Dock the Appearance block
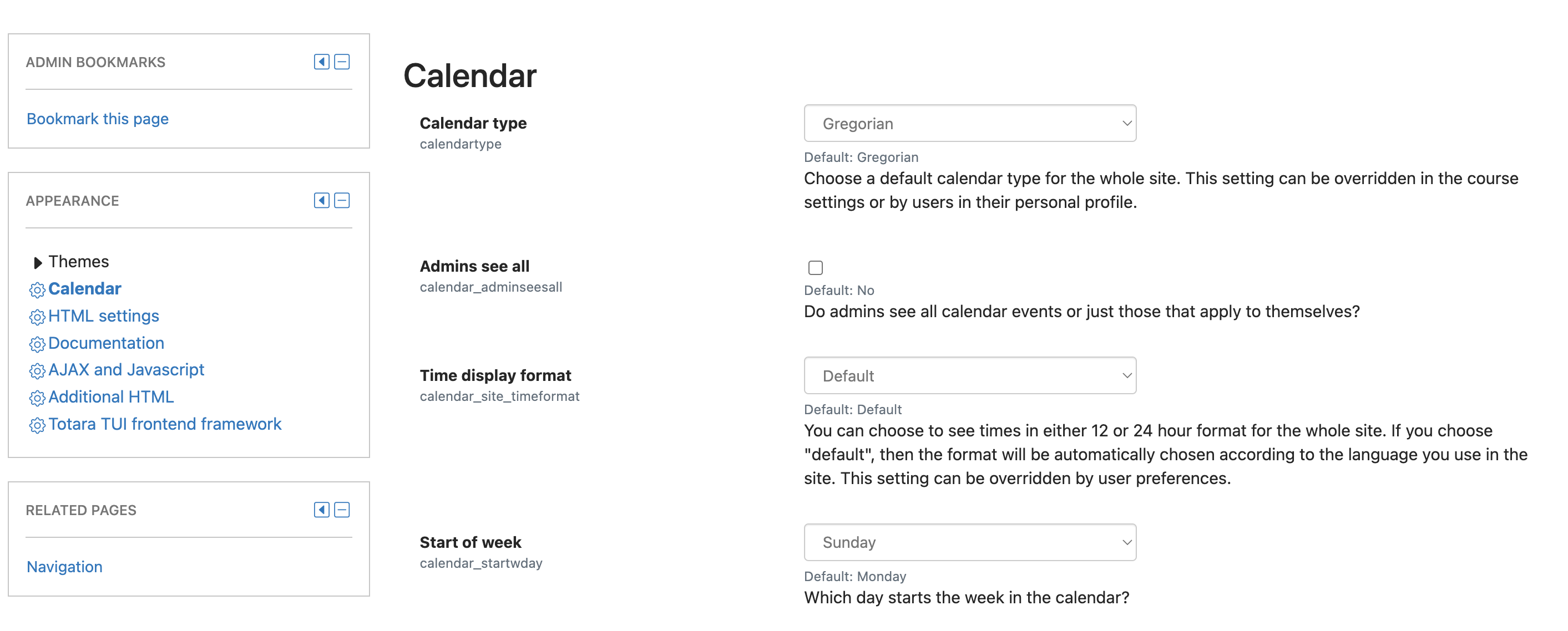1568x631 pixels. point(321,200)
